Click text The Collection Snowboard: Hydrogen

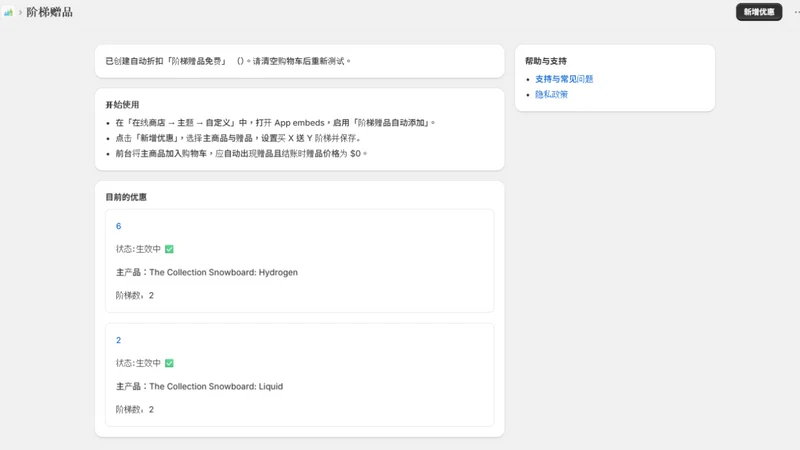[x=223, y=272]
